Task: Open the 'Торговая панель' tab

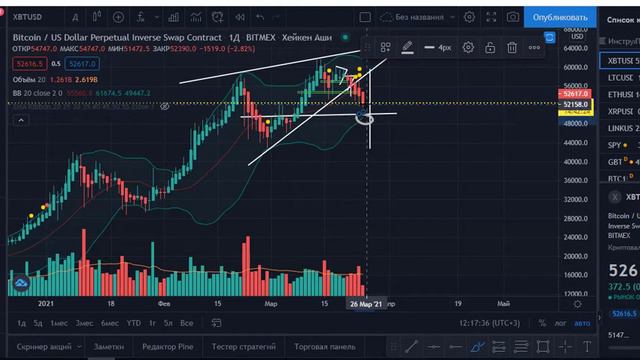Action: [325, 347]
